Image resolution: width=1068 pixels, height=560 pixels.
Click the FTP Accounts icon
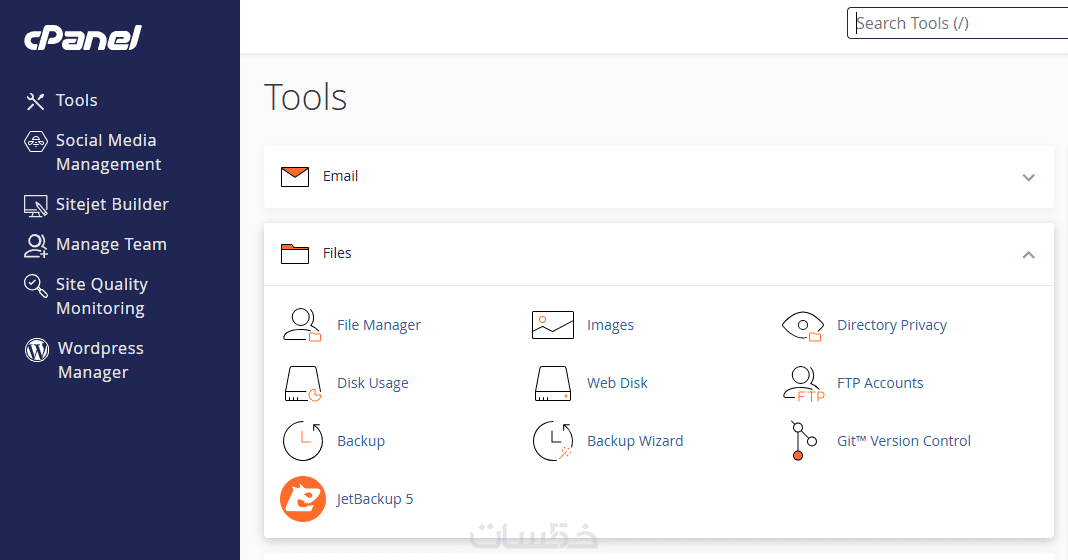click(803, 384)
